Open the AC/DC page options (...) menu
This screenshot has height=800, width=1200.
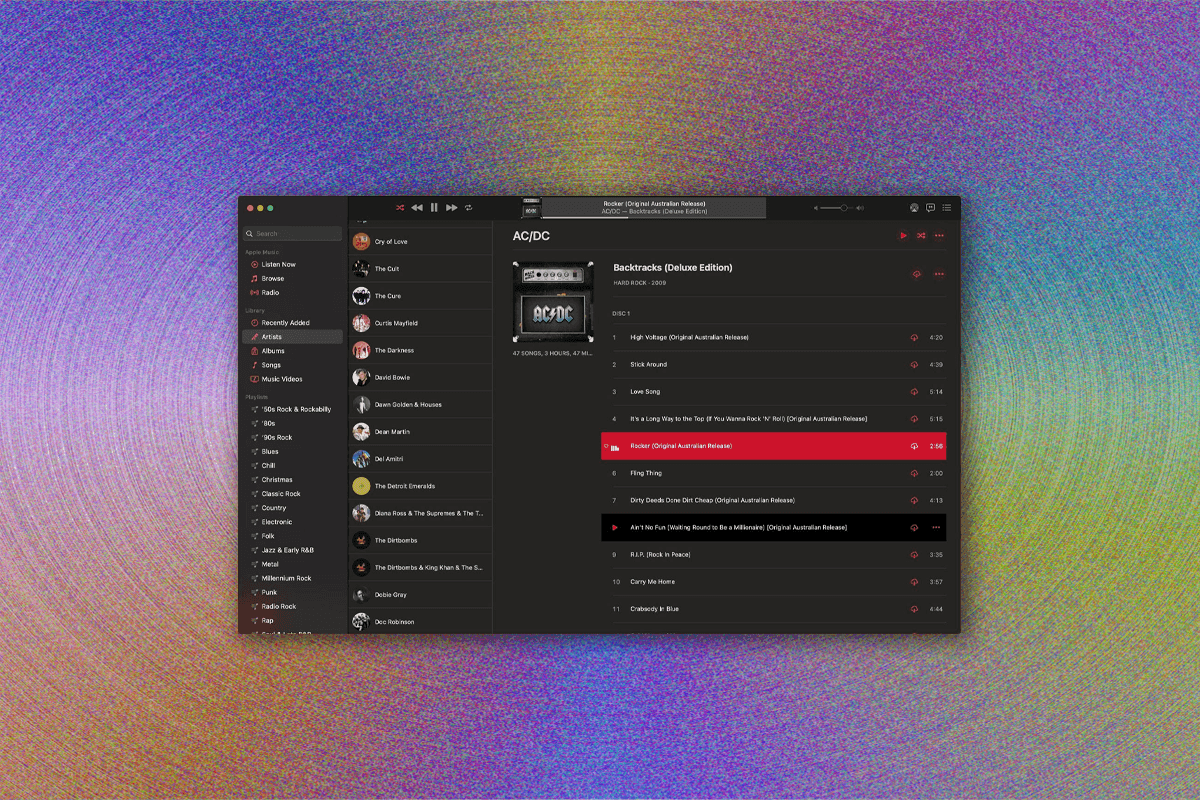(937, 235)
